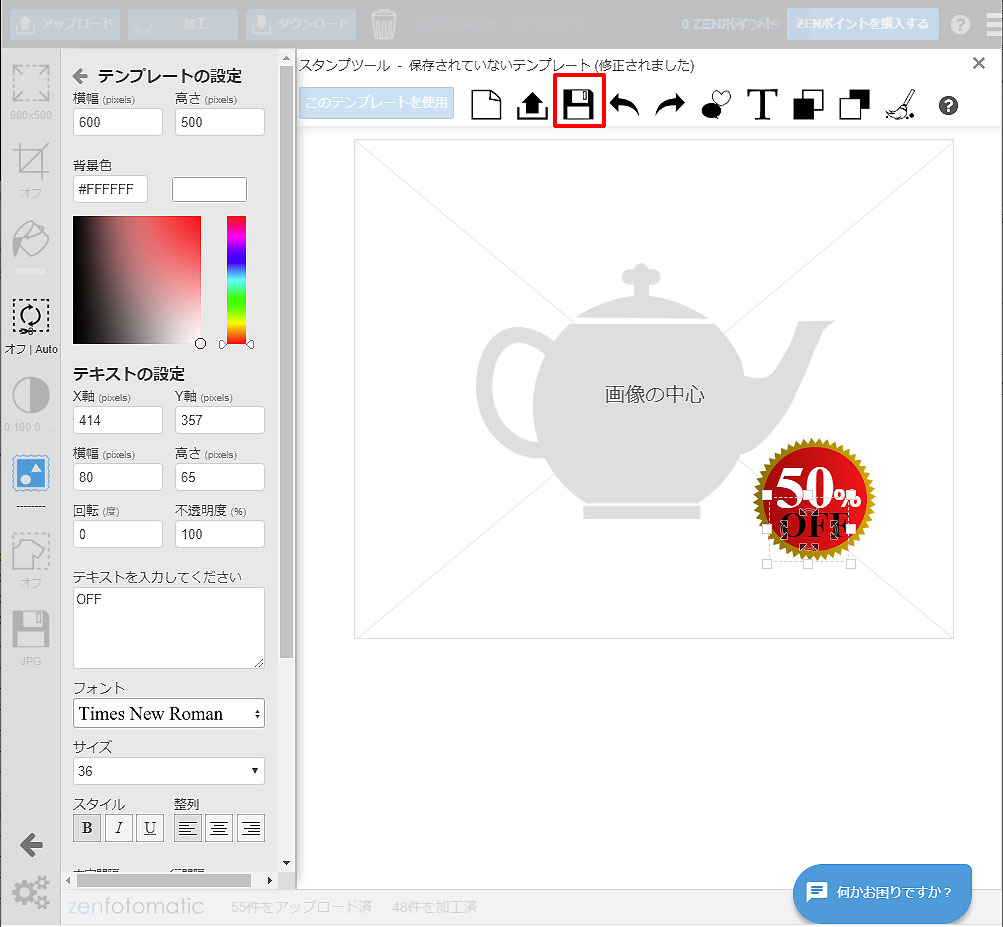1003x927 pixels.
Task: Select center text alignment
Action: (x=219, y=828)
